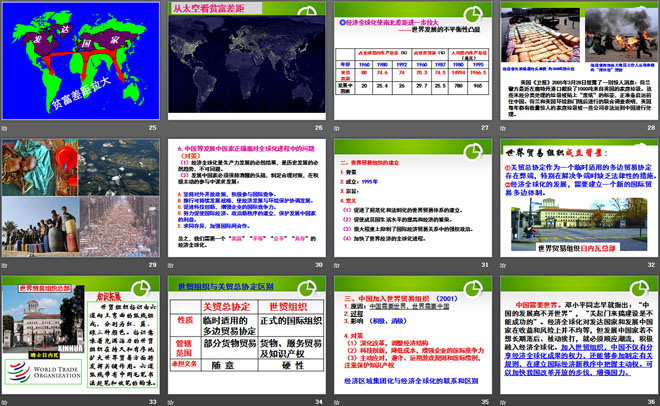Image resolution: width=660 pixels, height=406 pixels.
Task: Click slide number 31 label
Action: coord(485,265)
